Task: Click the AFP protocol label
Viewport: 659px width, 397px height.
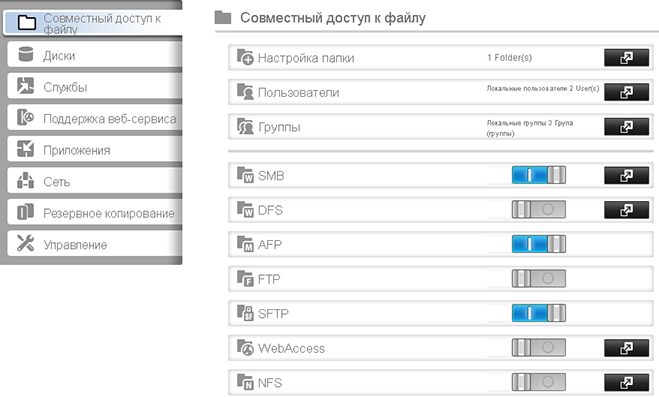Action: [270, 245]
